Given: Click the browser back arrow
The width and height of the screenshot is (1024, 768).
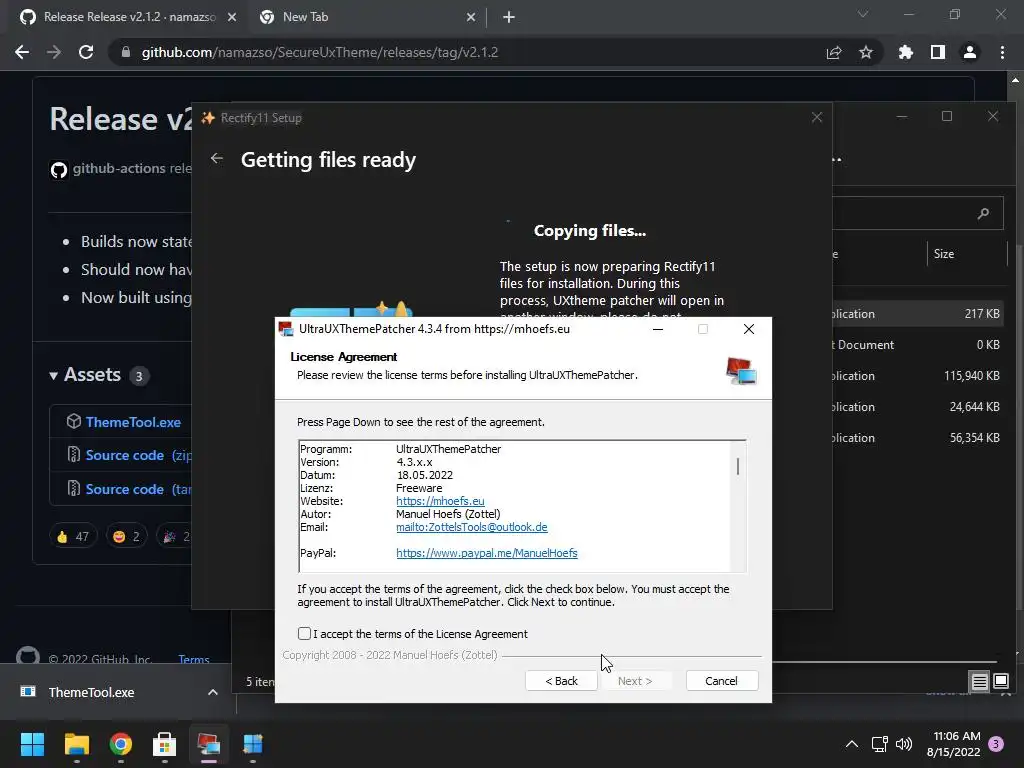Looking at the screenshot, I should click(x=22, y=52).
